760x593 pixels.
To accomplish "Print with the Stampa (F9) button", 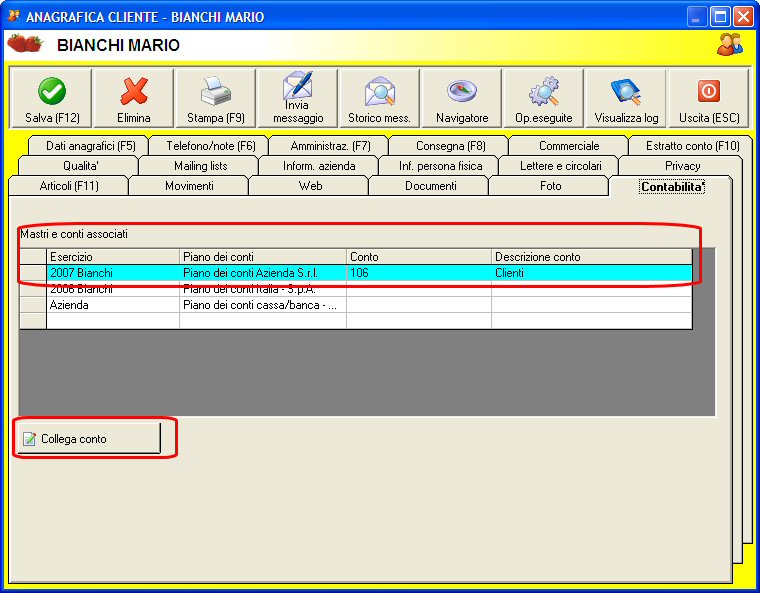I will click(216, 98).
